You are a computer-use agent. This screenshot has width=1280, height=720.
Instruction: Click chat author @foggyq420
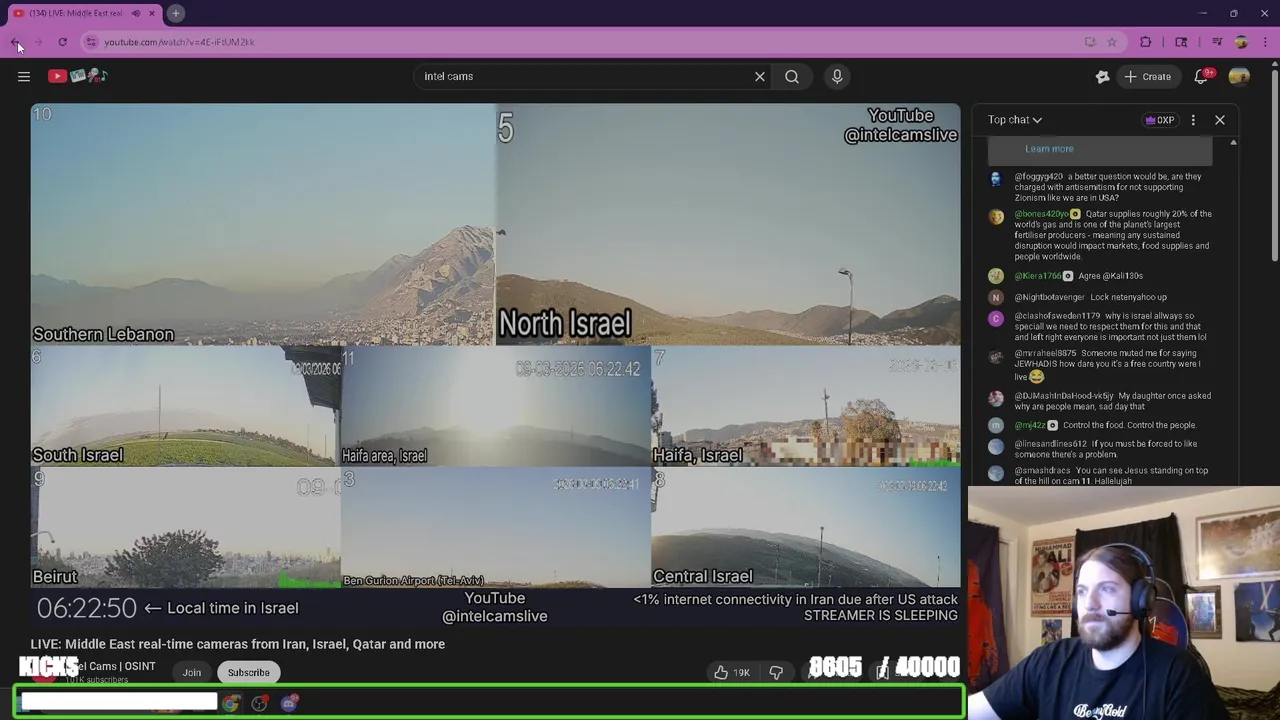pos(1039,177)
